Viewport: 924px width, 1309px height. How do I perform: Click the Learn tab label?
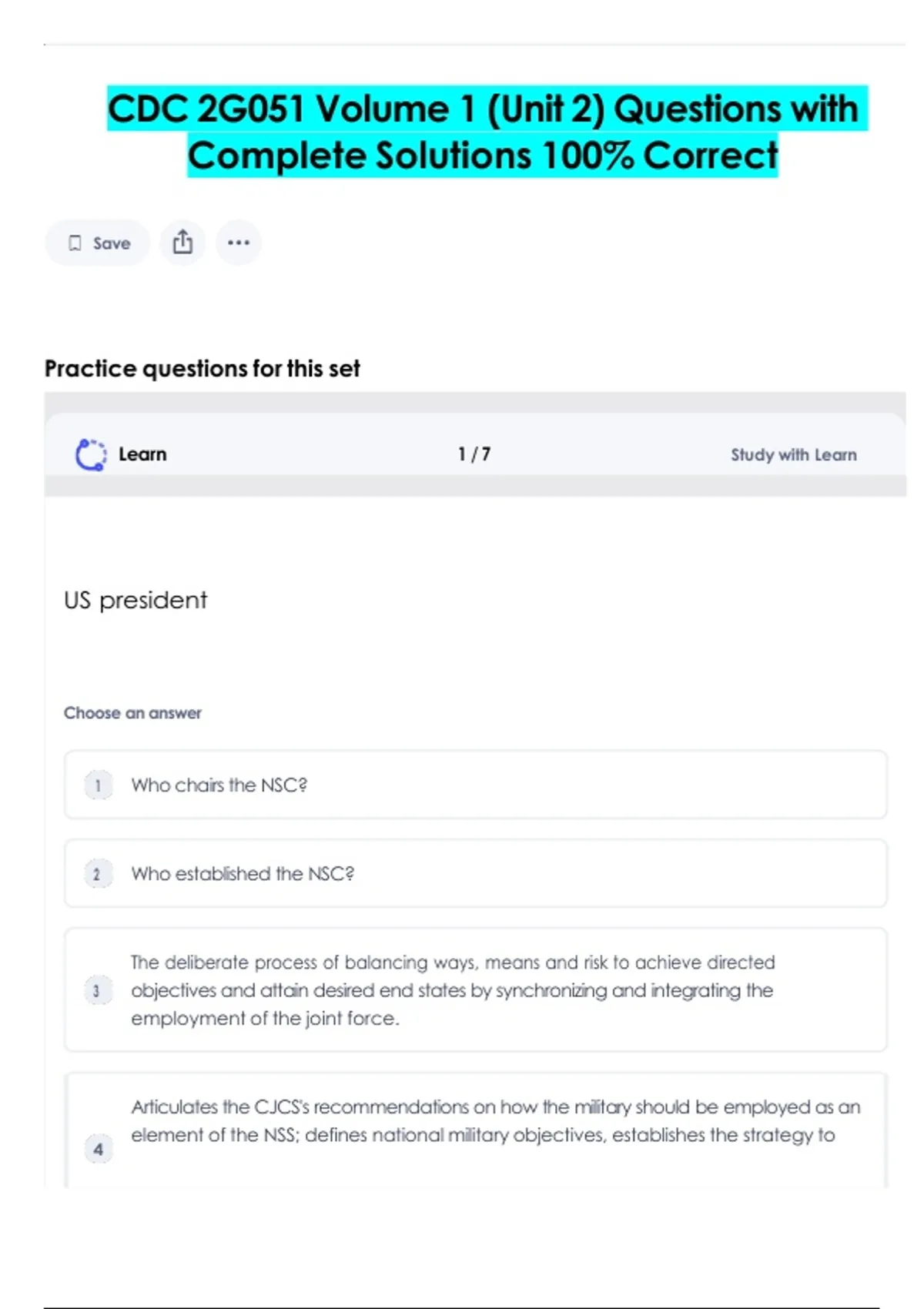[142, 454]
